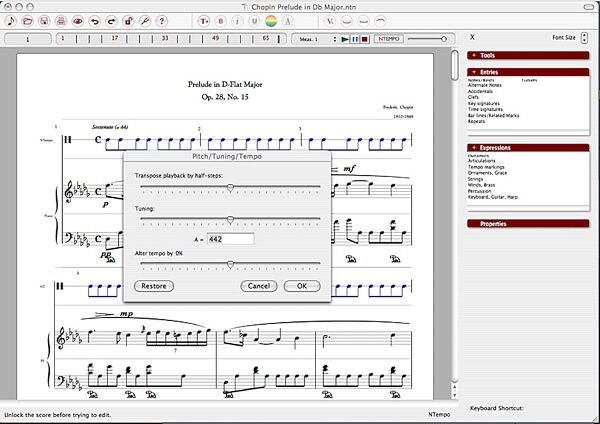Apply underline with the U icon
The height and width of the screenshot is (424, 600).
[254, 21]
